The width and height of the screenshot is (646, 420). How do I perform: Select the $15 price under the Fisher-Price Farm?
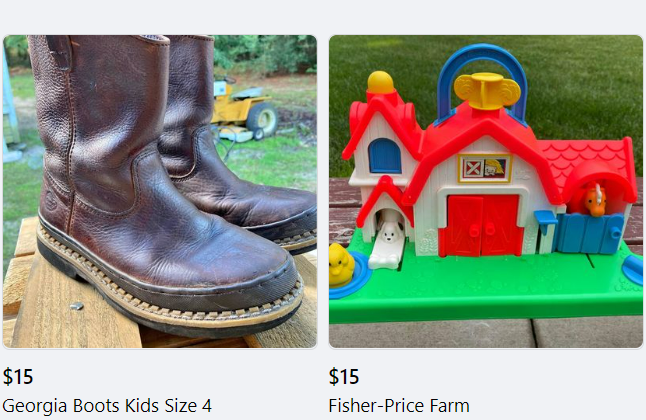pyautogui.click(x=344, y=376)
